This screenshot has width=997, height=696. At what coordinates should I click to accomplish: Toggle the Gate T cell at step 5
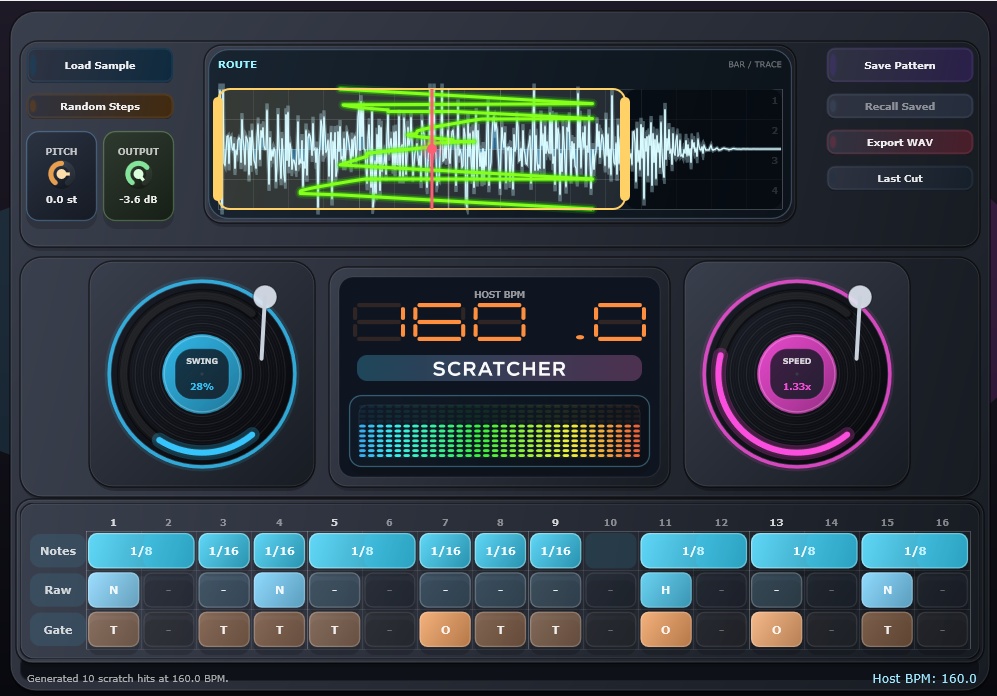334,630
